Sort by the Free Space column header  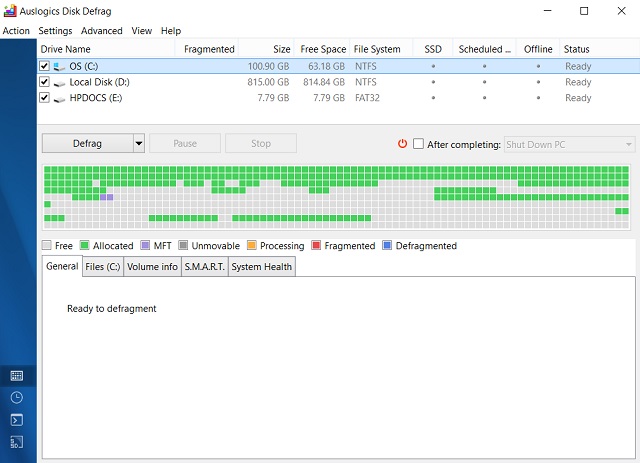tap(322, 49)
